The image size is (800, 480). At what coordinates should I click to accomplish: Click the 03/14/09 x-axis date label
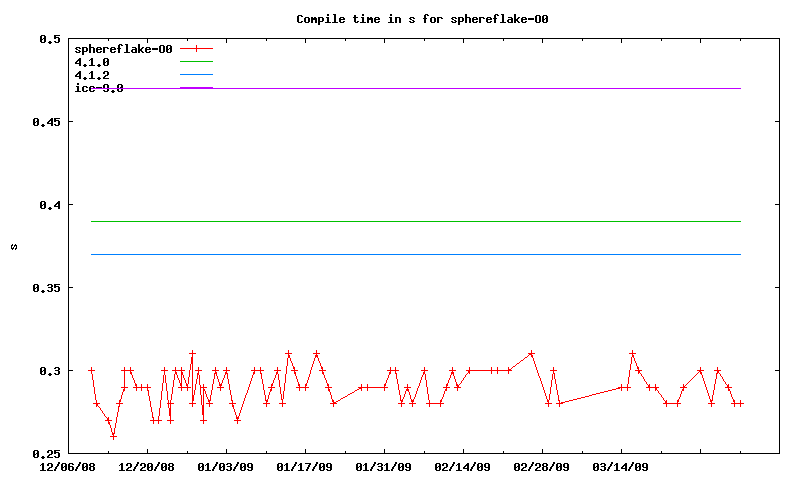621,467
